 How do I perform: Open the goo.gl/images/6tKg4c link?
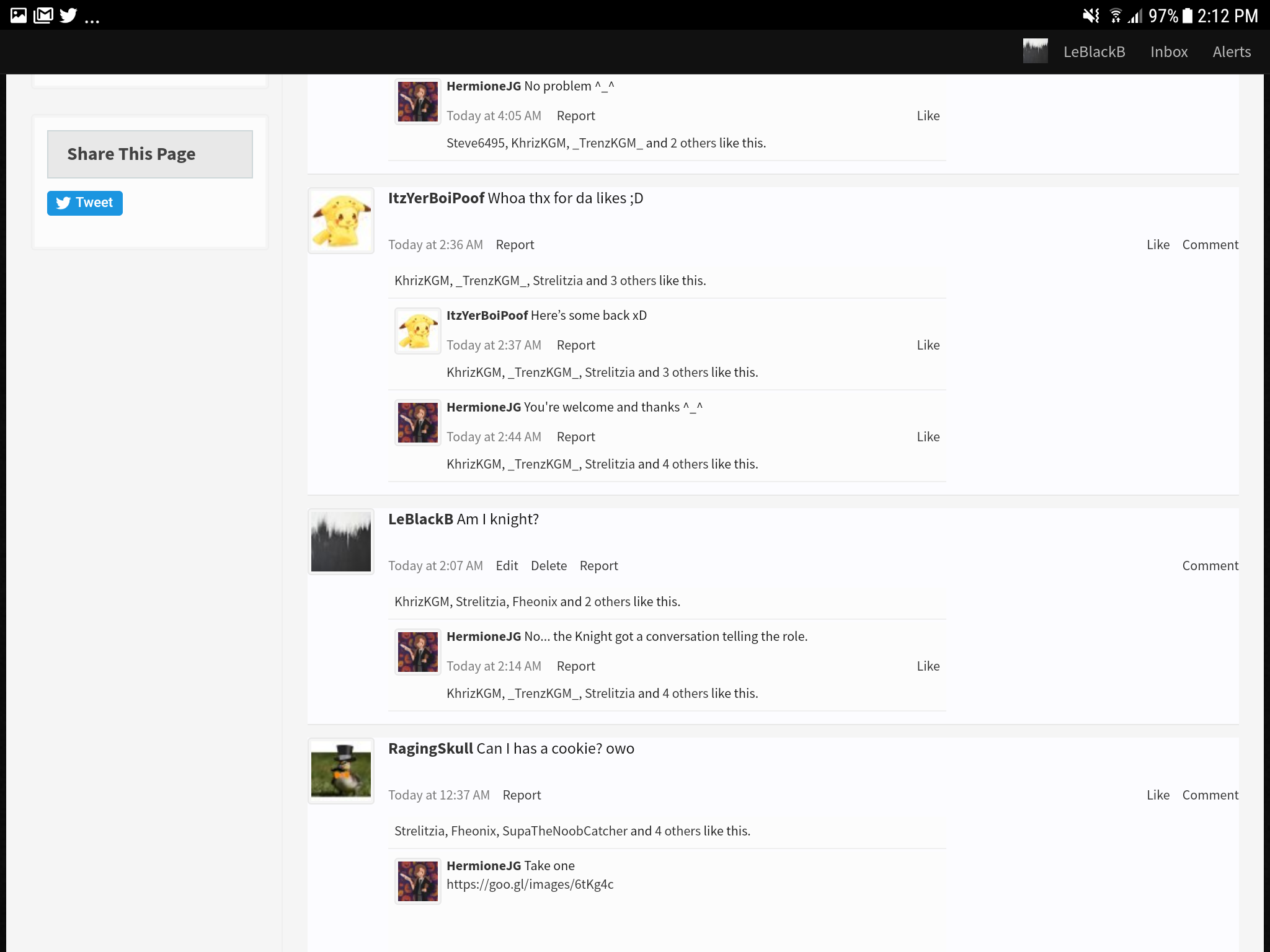(530, 884)
